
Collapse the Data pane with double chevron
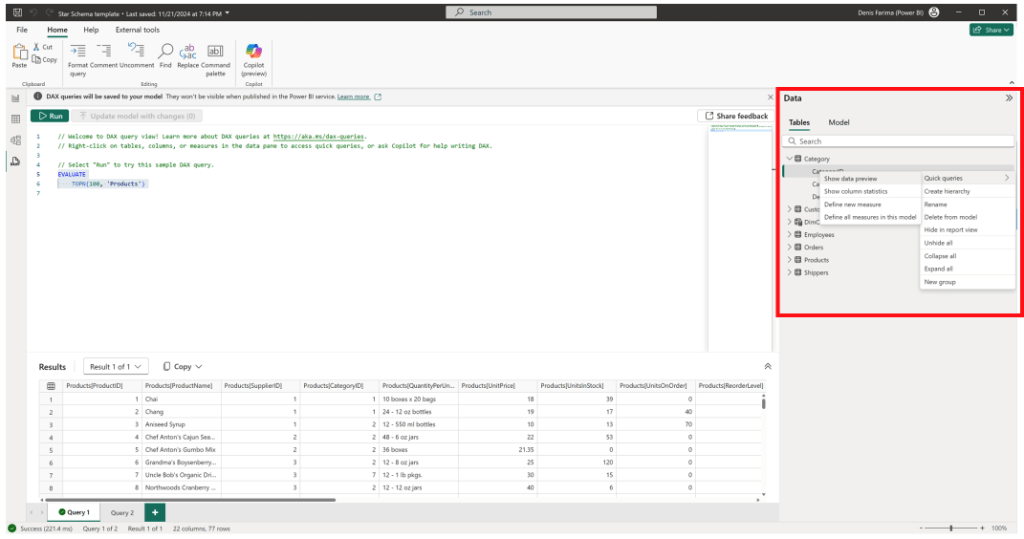[1009, 98]
